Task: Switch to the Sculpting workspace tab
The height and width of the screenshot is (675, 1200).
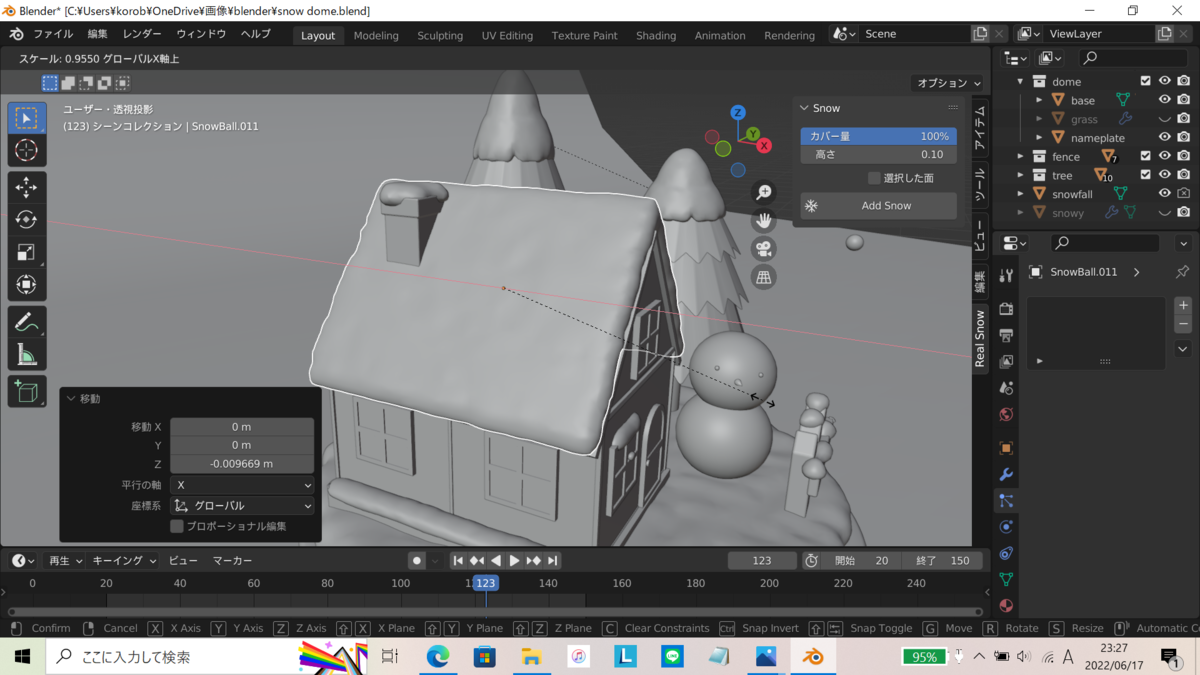Action: pyautogui.click(x=440, y=35)
